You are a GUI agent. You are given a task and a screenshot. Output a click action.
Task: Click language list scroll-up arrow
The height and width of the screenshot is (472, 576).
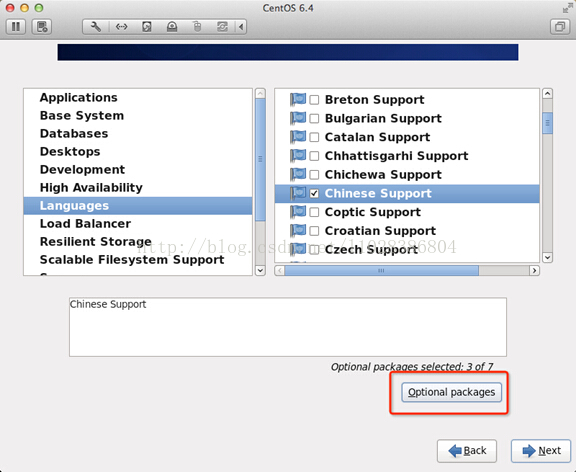coord(547,94)
